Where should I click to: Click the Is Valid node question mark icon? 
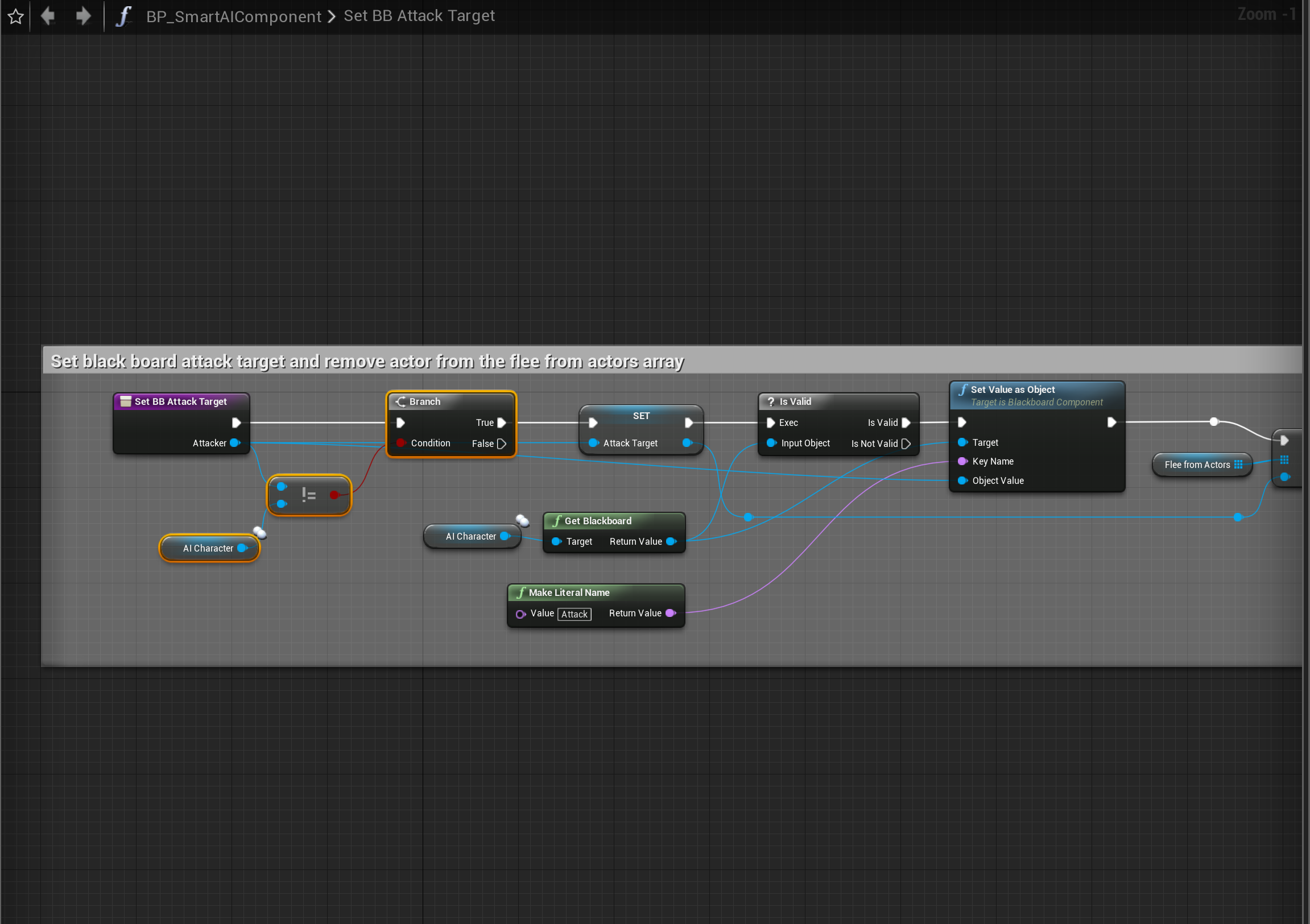tap(770, 401)
